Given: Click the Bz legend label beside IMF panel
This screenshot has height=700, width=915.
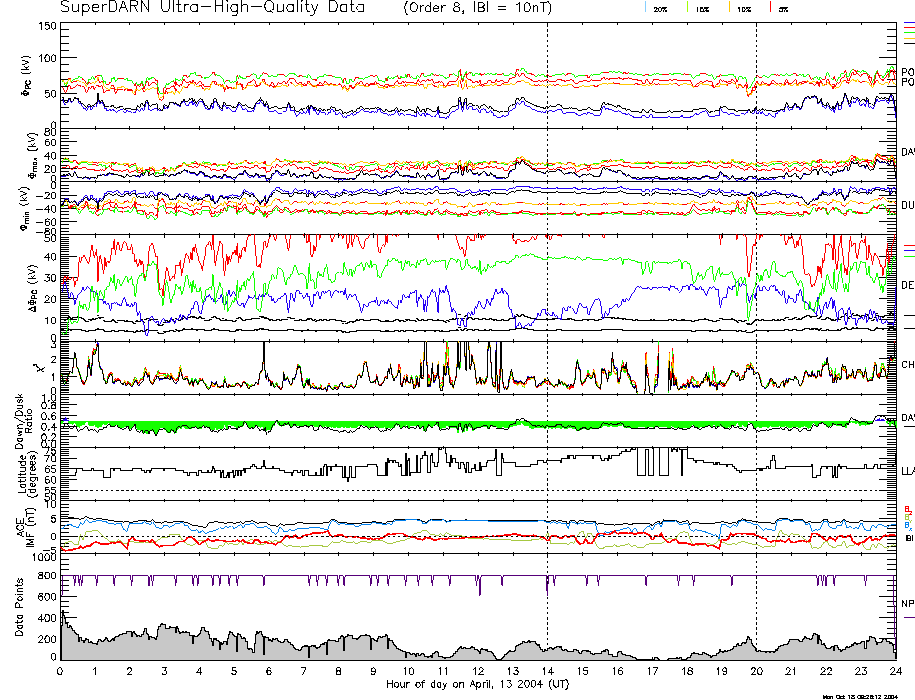Looking at the screenshot, I should click(908, 509).
